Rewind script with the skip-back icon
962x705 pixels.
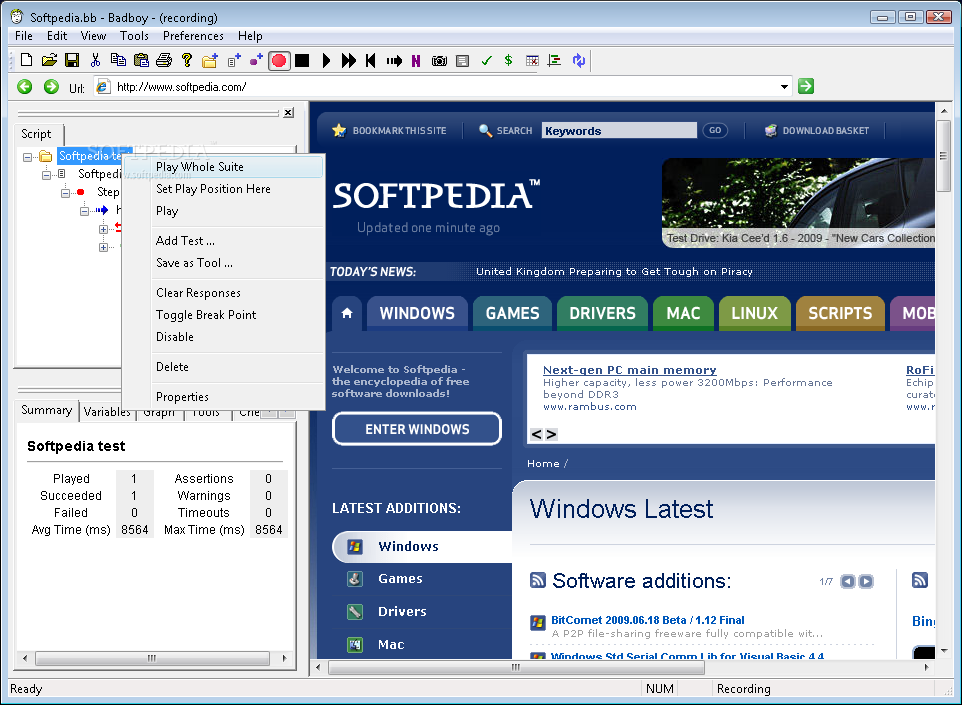click(371, 60)
